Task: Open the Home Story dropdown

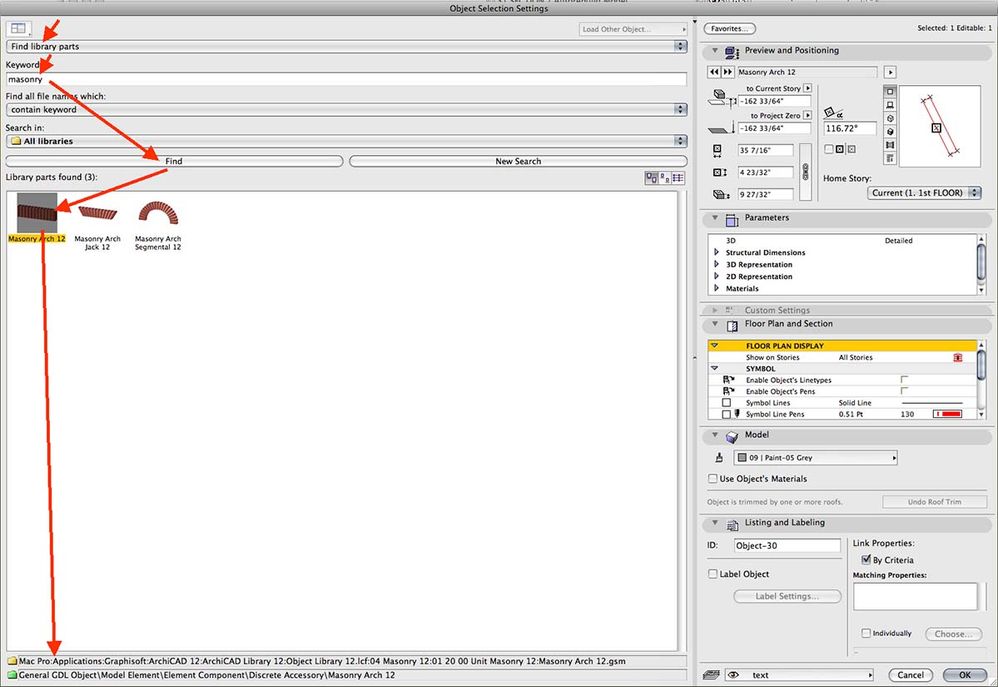Action: click(x=924, y=193)
